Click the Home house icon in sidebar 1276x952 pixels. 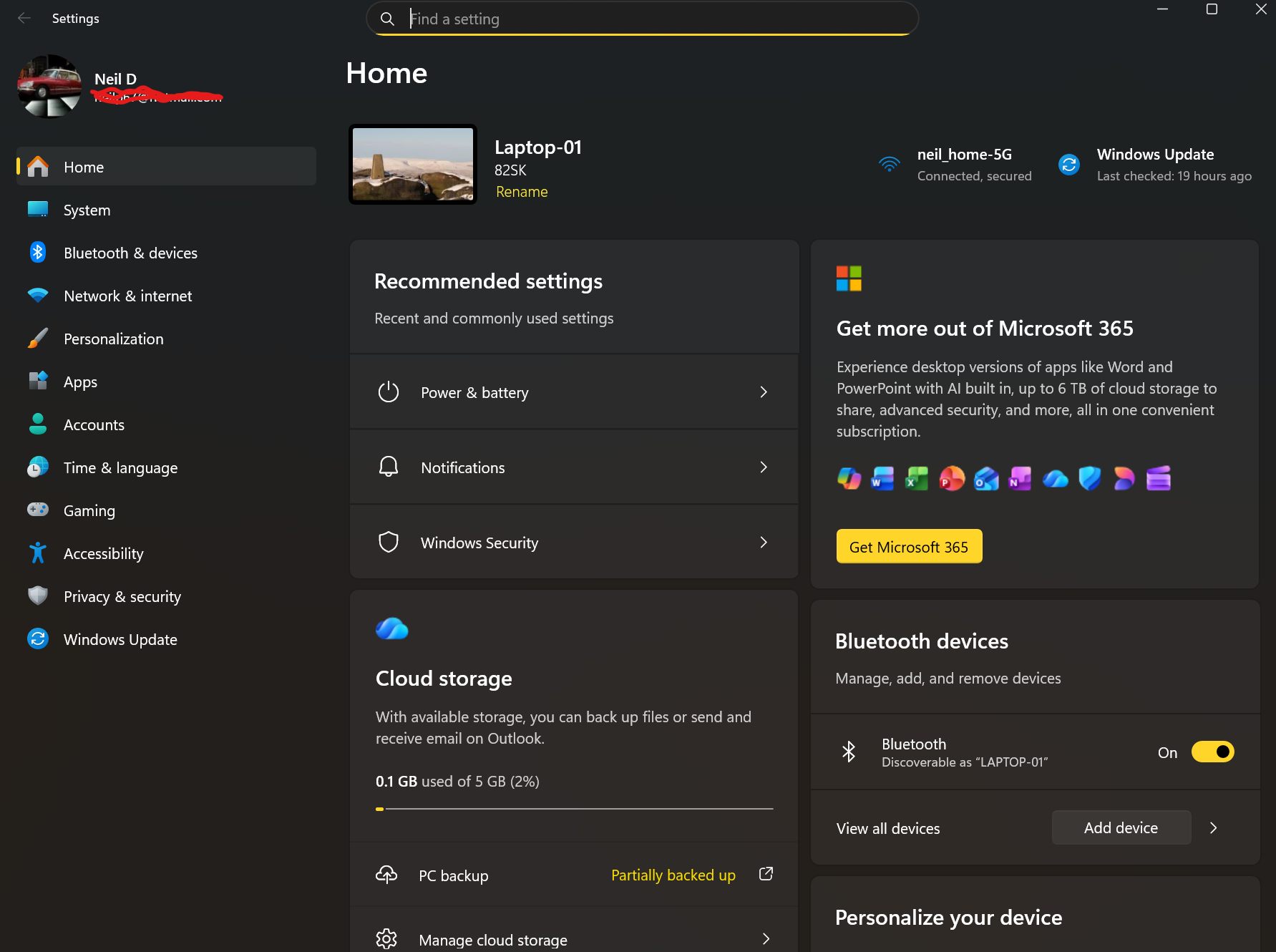[x=38, y=167]
